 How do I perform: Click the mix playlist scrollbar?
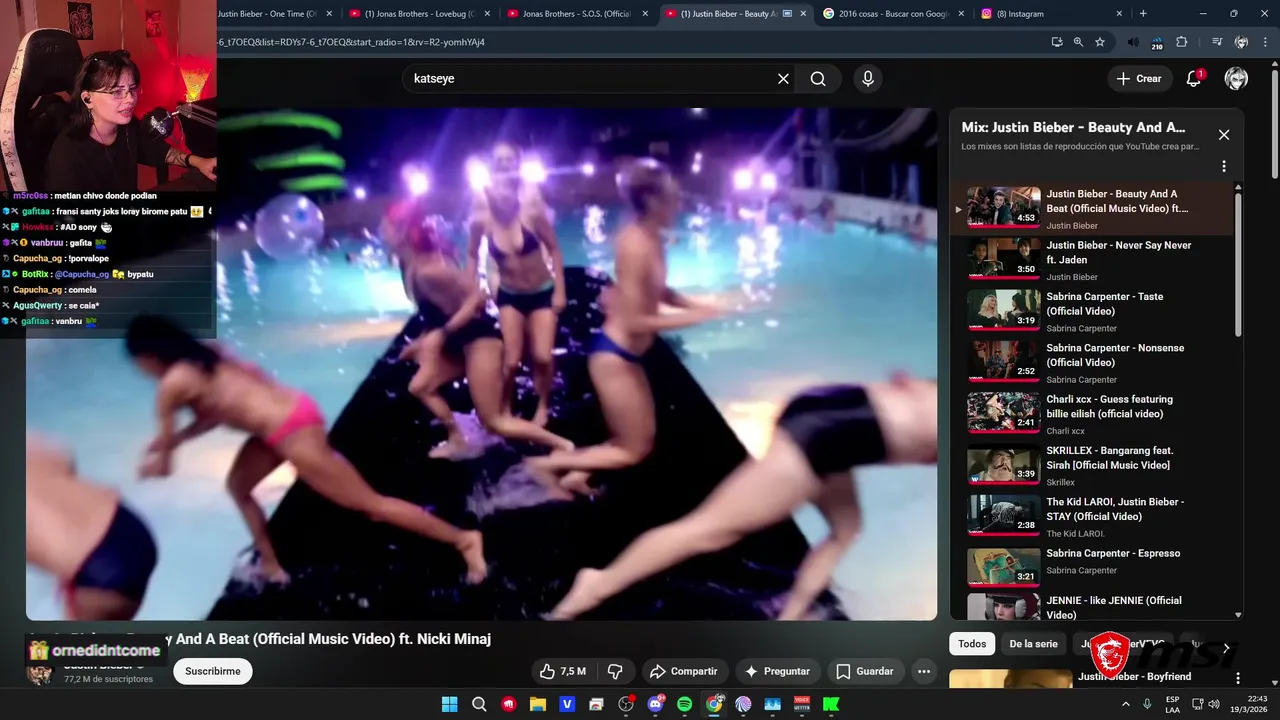click(1238, 265)
